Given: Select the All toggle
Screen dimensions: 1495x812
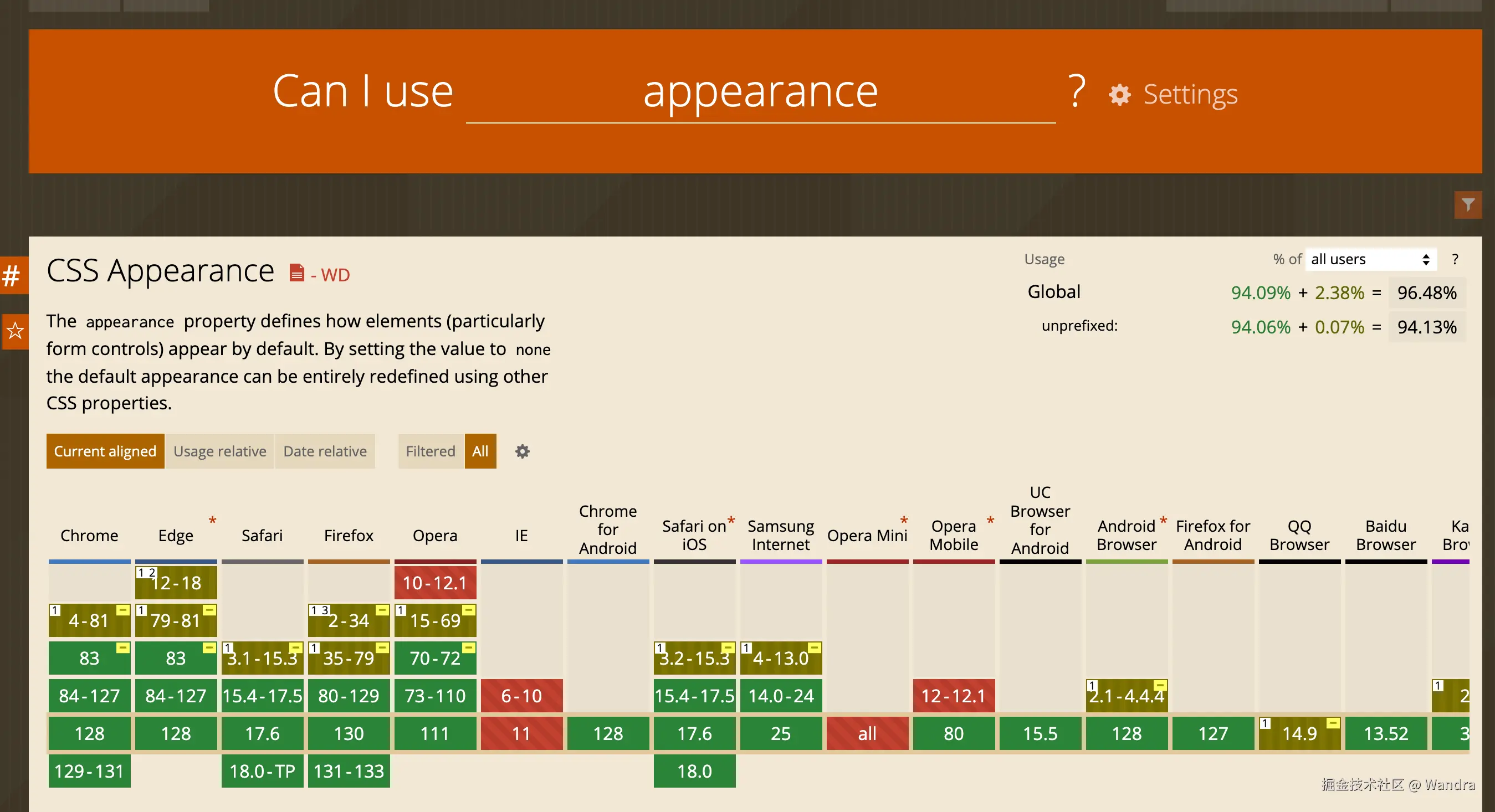Looking at the screenshot, I should point(480,451).
